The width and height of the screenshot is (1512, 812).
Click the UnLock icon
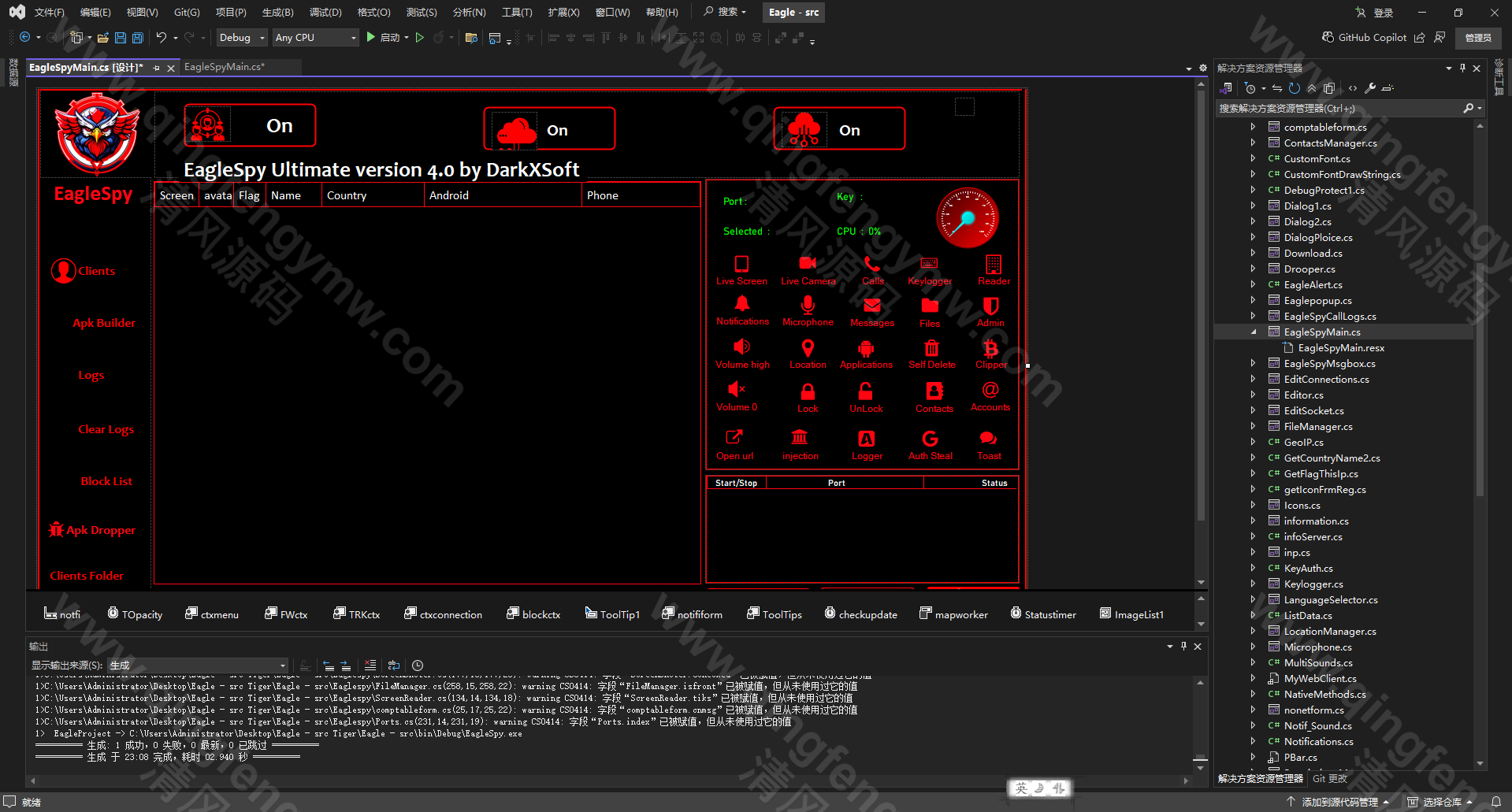coord(865,391)
